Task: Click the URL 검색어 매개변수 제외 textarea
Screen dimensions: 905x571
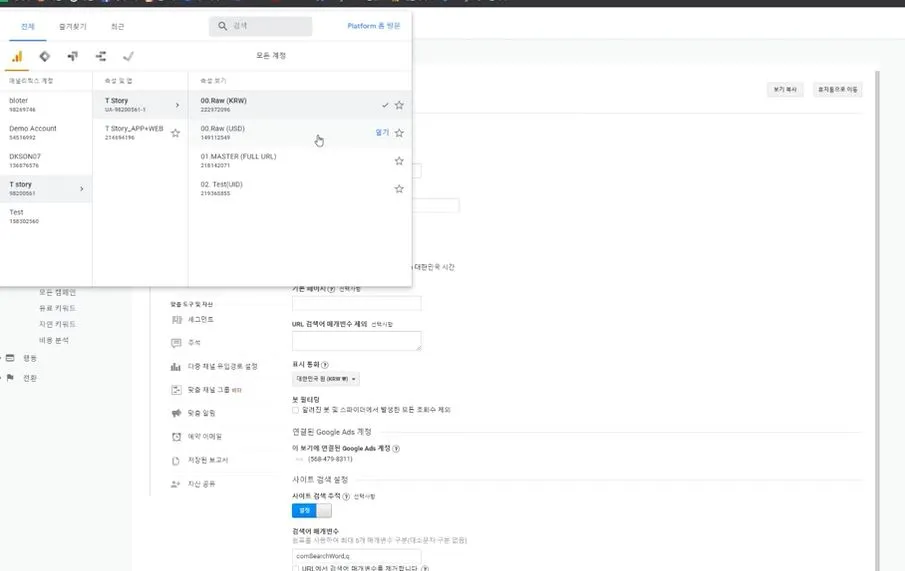Action: coord(356,341)
